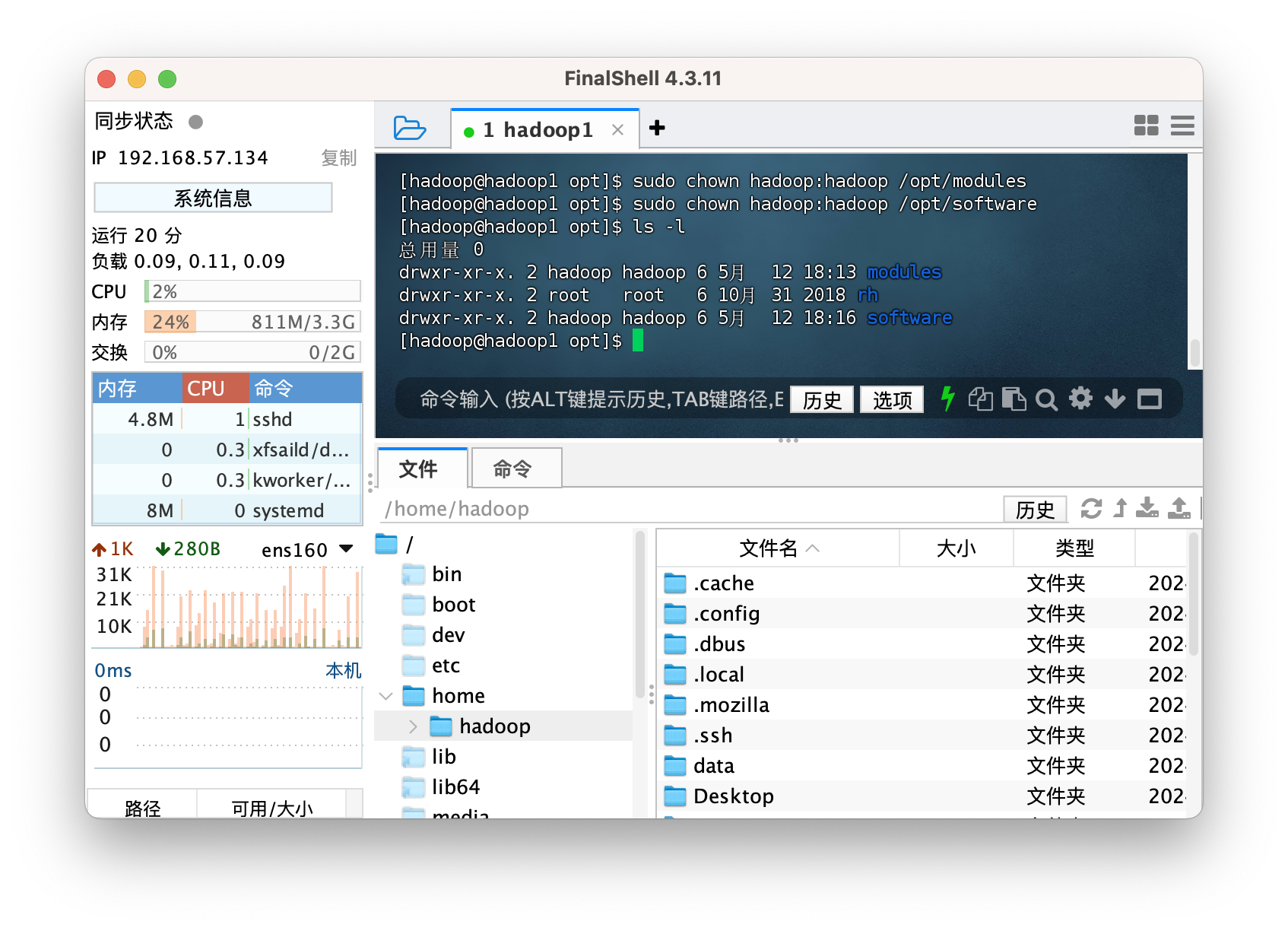This screenshot has width=1288, height=931.
Task: Collapse the home folder in tree
Action: coord(386,696)
